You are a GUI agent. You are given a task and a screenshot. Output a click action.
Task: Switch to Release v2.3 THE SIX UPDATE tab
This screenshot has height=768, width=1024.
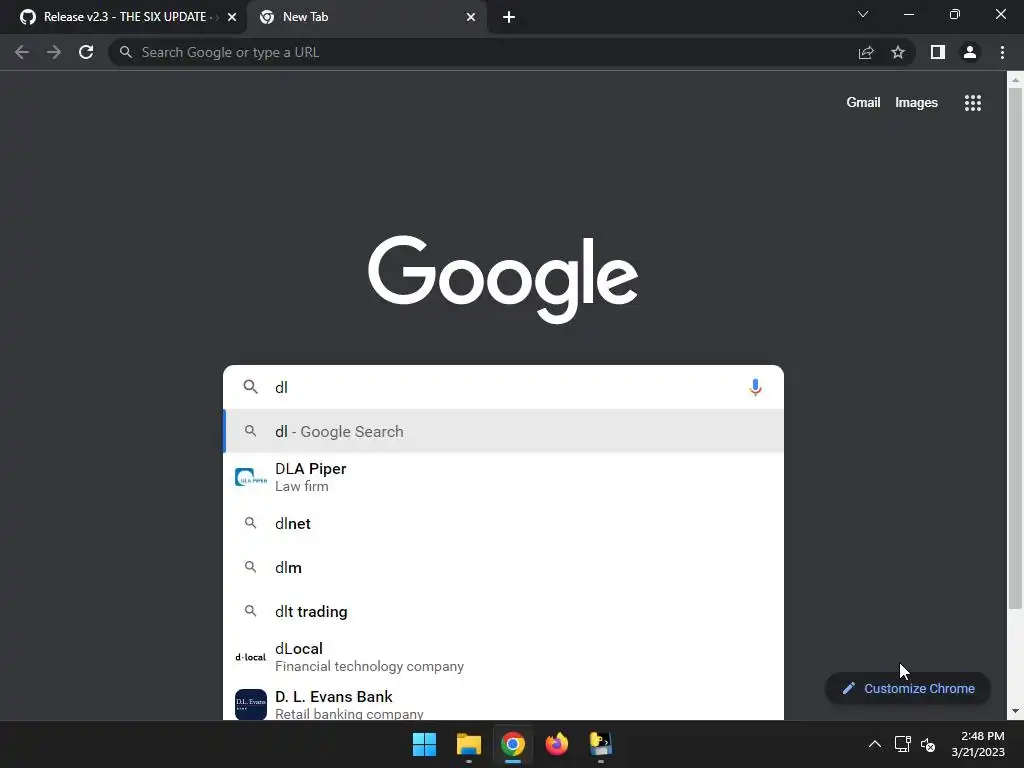tap(123, 17)
